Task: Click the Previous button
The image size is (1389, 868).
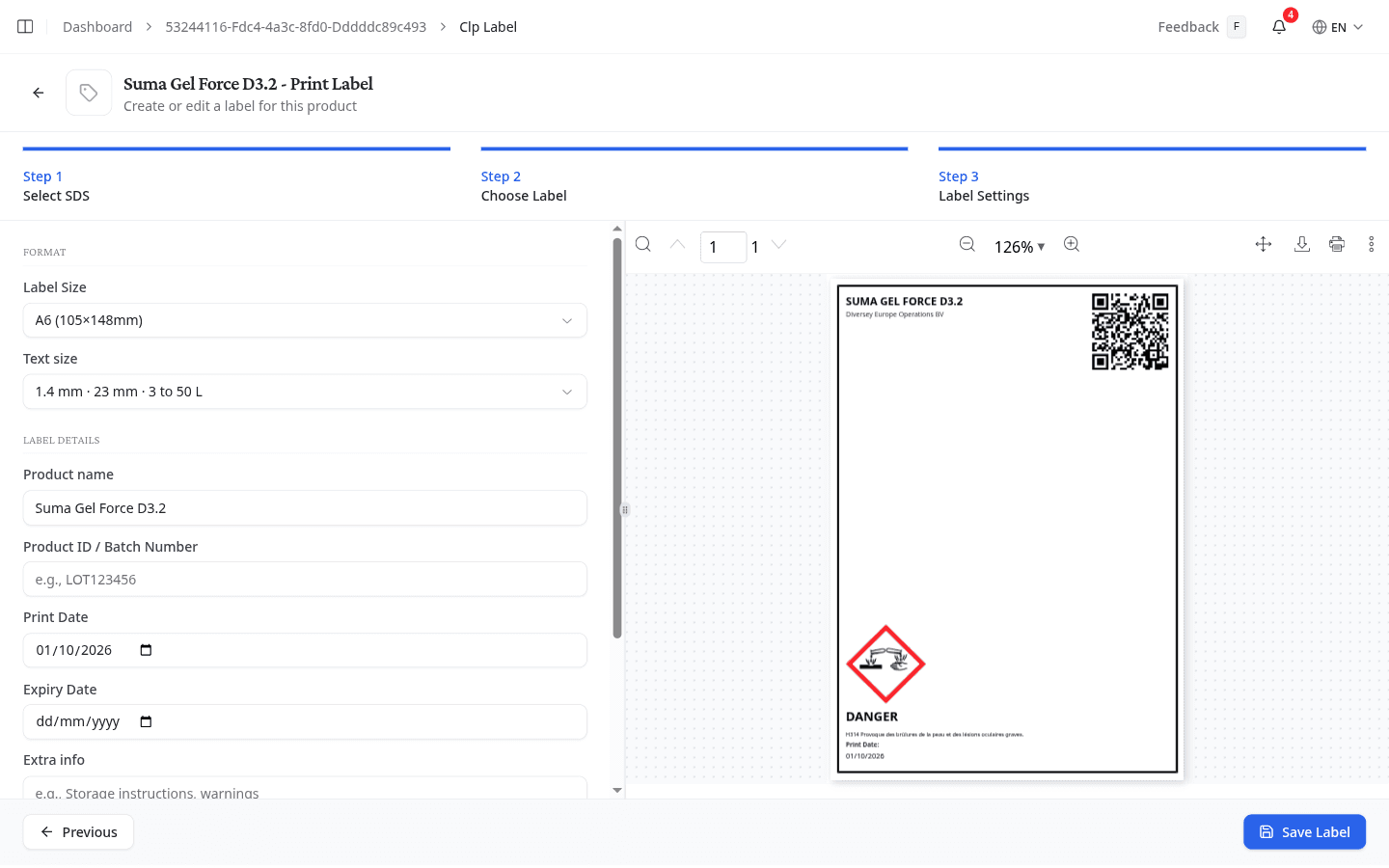Action: tap(78, 832)
